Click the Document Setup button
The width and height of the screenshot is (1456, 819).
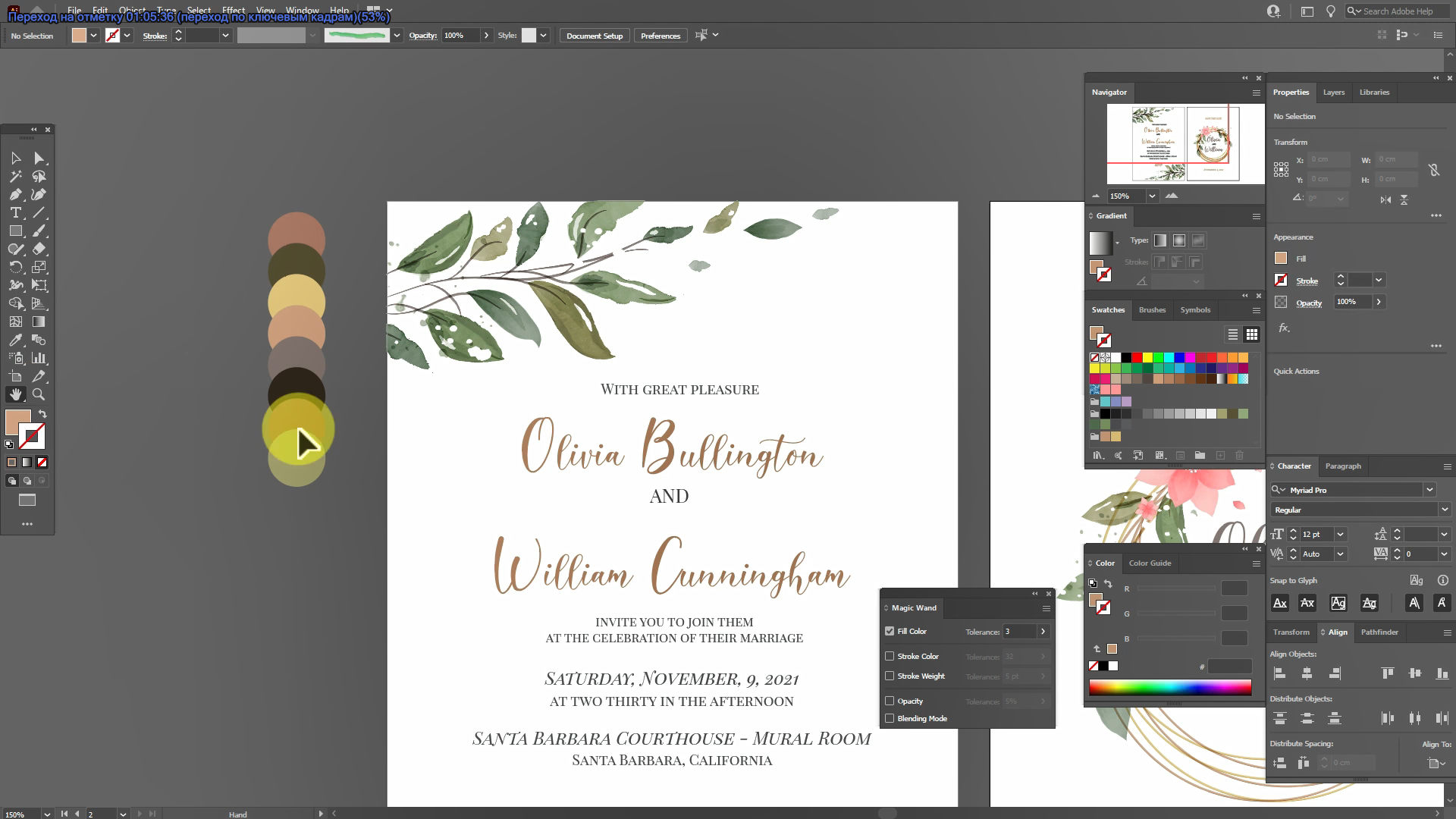(594, 36)
